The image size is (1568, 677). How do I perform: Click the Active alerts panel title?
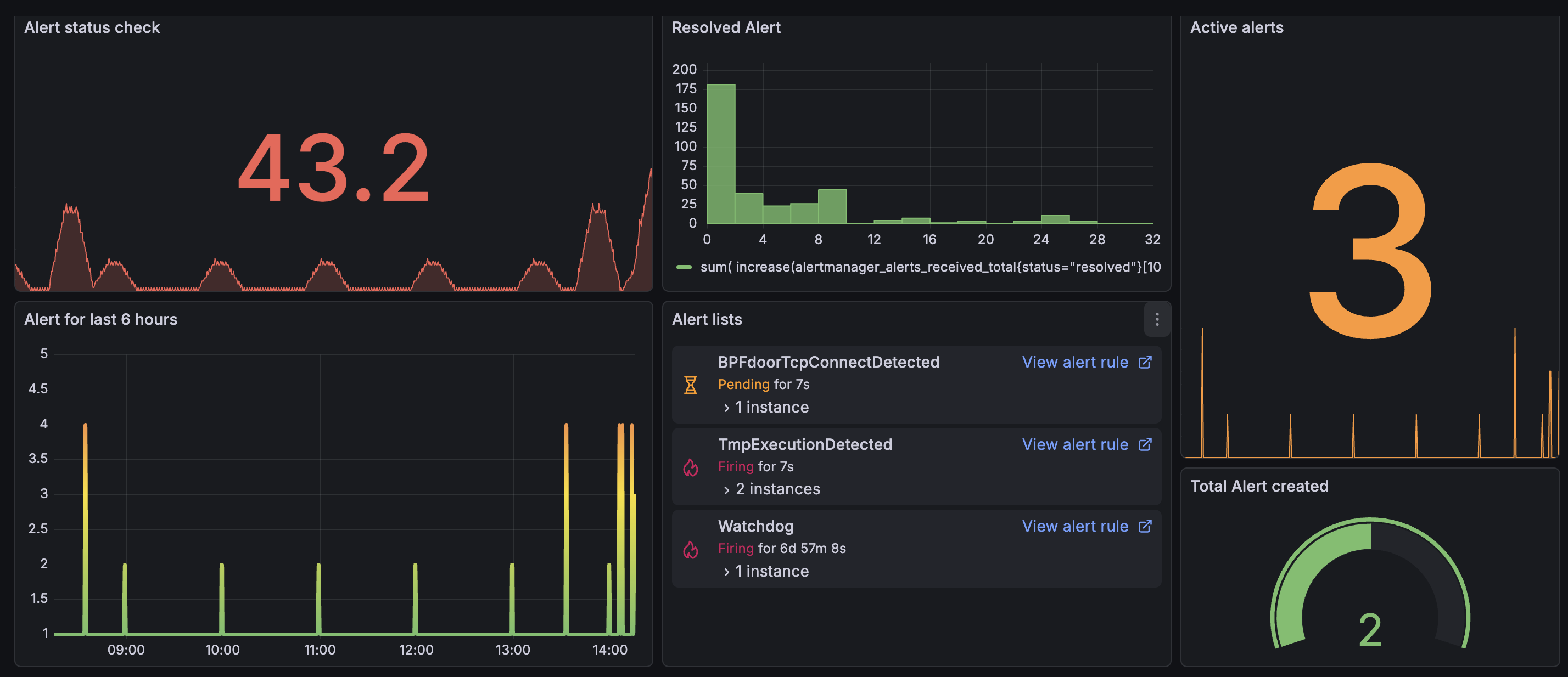point(1236,27)
